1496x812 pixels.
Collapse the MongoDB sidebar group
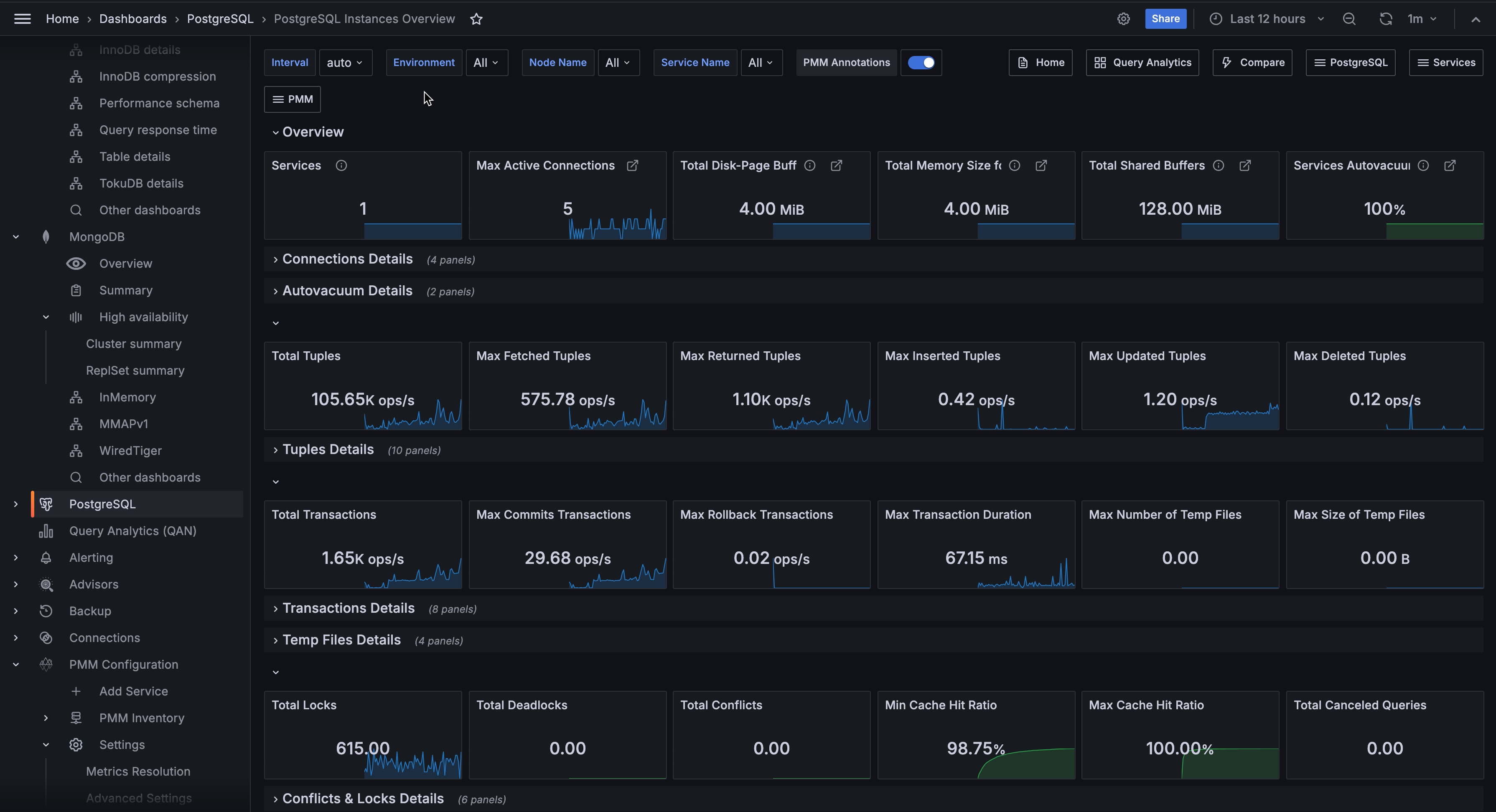[16, 236]
